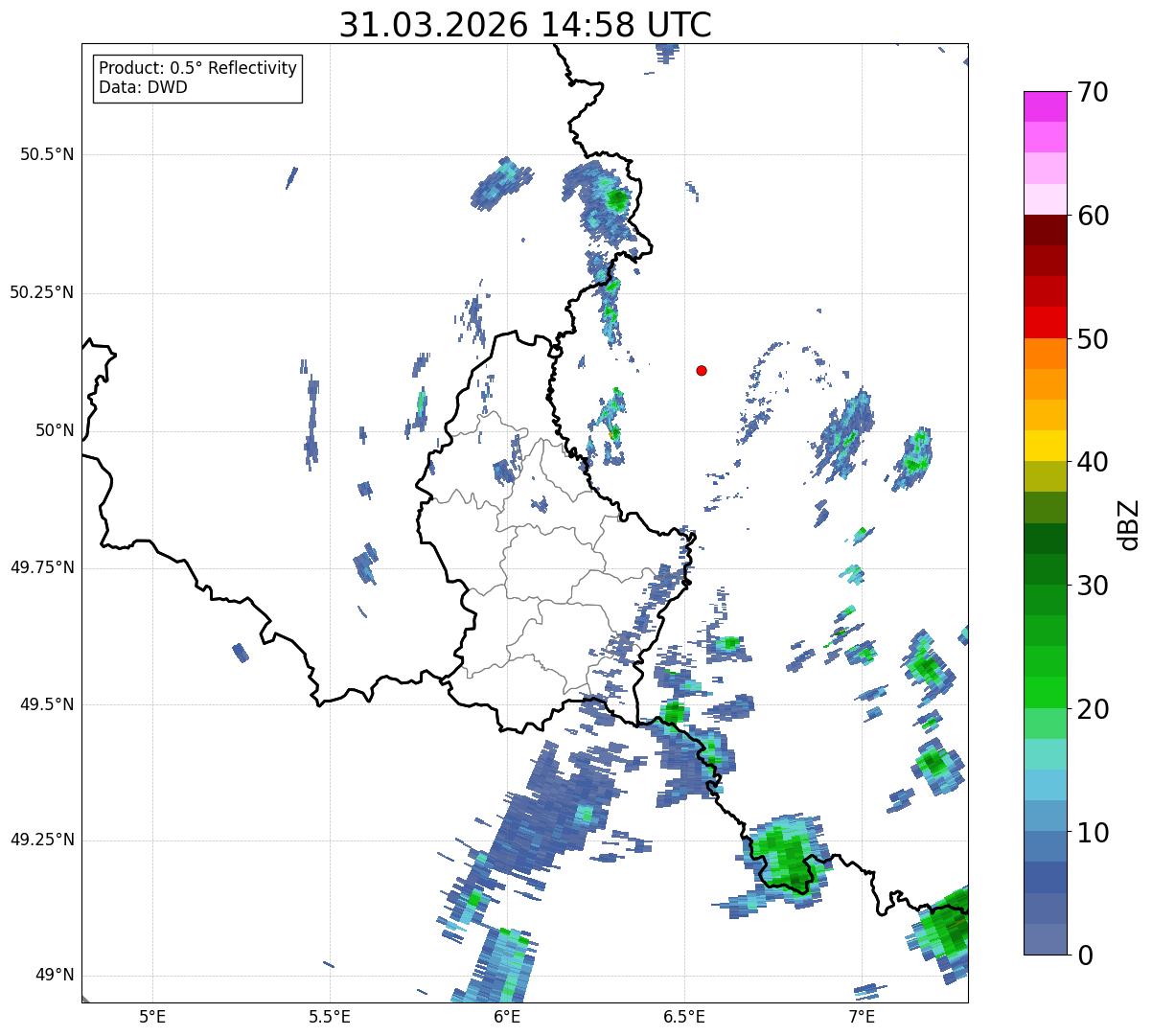The image size is (1152, 1036).
Task: Click the 6.5°E longitude label
Action: click(684, 1016)
